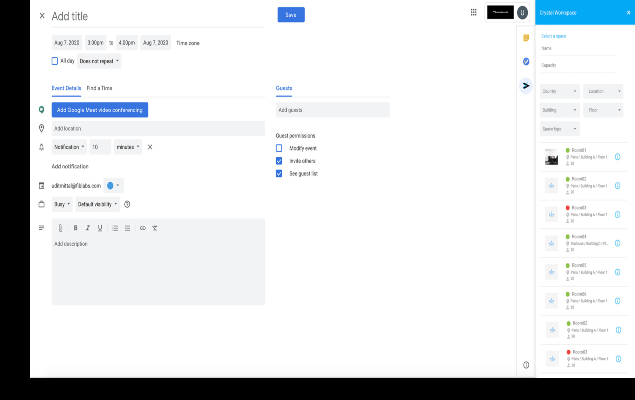The height and width of the screenshot is (400, 635).
Task: Open info icon for Room01
Action: (618, 157)
